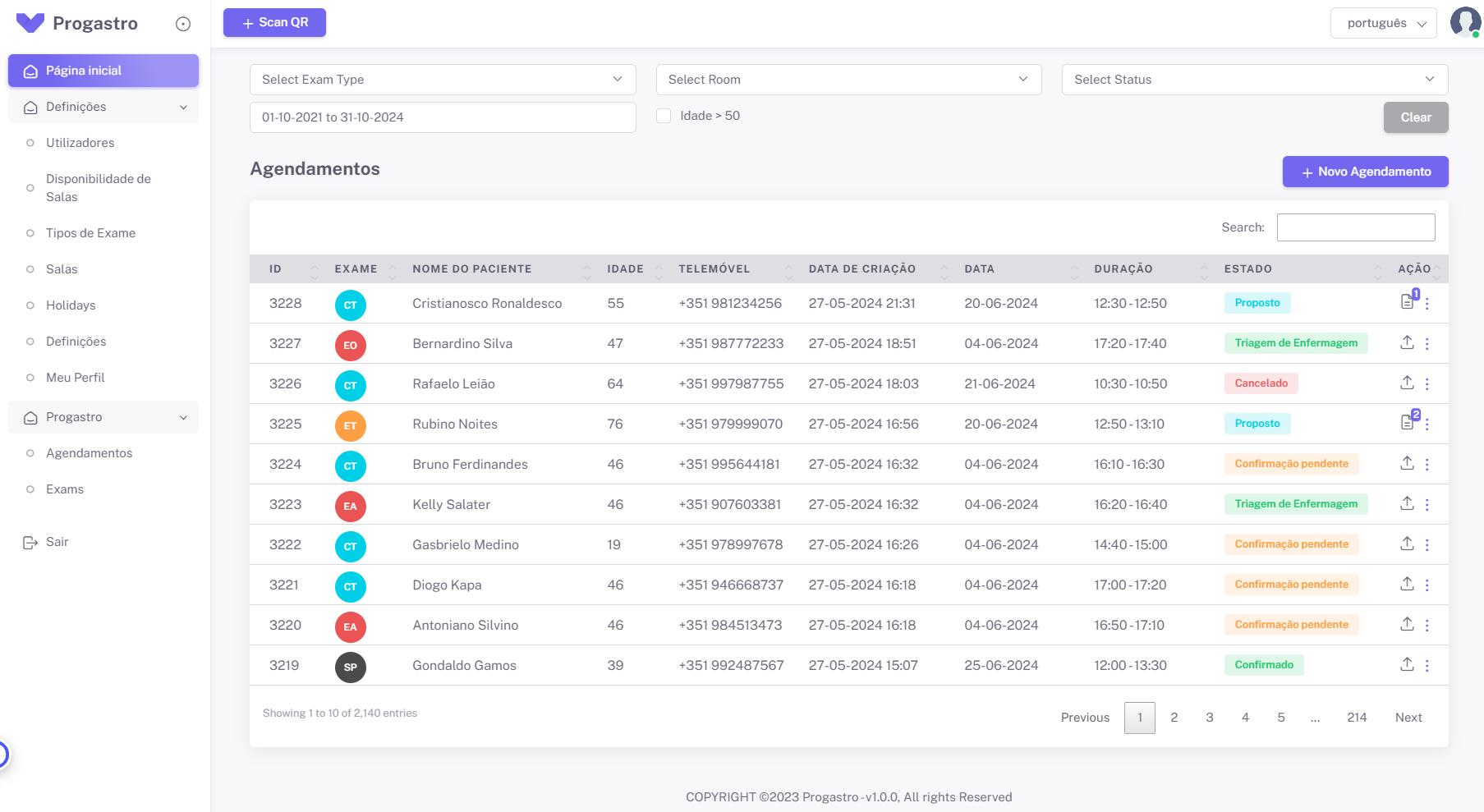Click the Search input field

click(x=1356, y=227)
